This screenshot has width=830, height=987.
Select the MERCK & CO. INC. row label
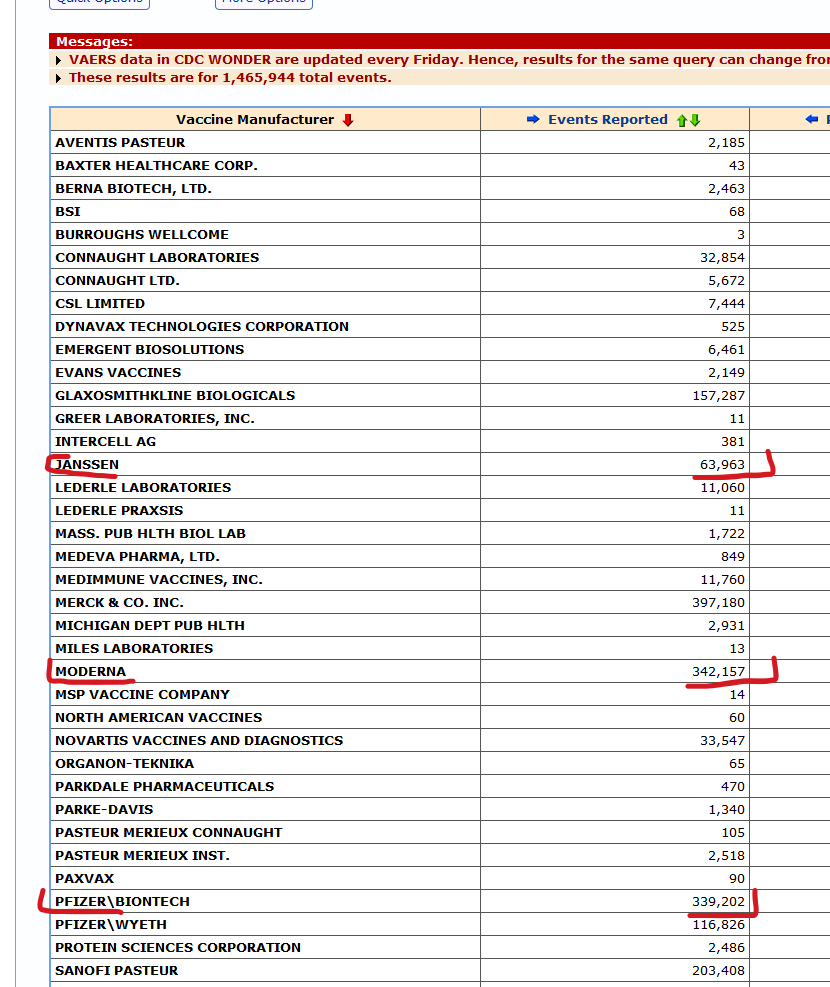click(119, 603)
